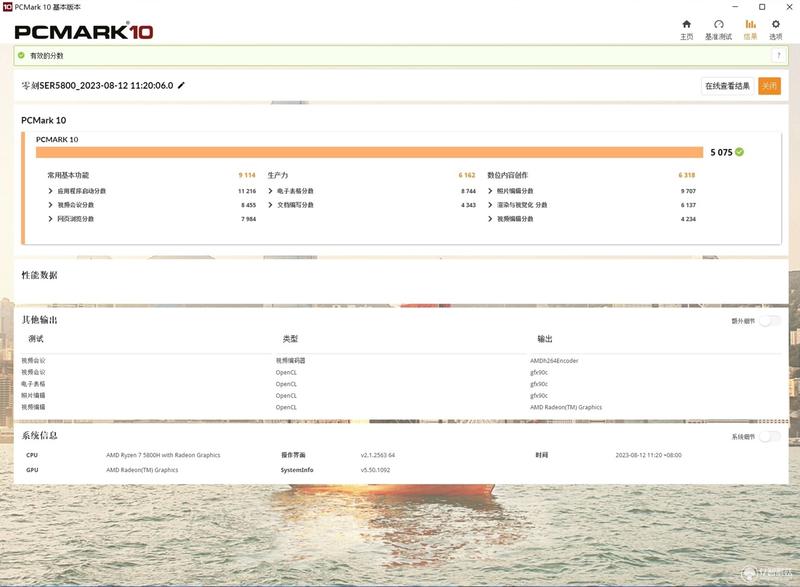
Task: Click the green check next to 5 075
Action: click(740, 152)
